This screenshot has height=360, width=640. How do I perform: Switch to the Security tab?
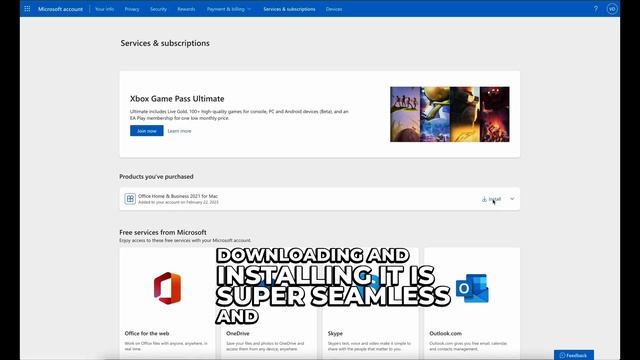tap(158, 9)
